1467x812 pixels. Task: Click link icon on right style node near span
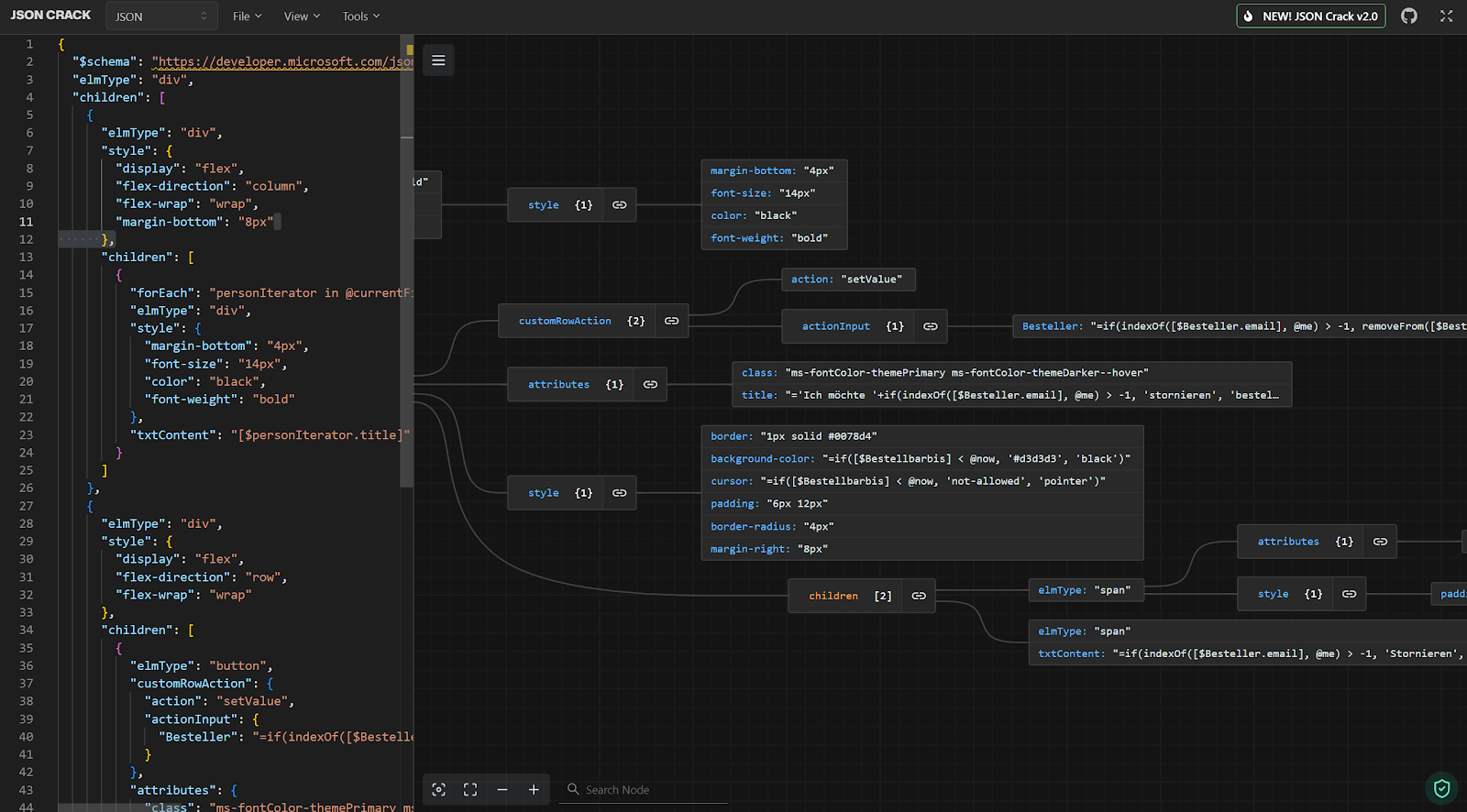click(1350, 594)
